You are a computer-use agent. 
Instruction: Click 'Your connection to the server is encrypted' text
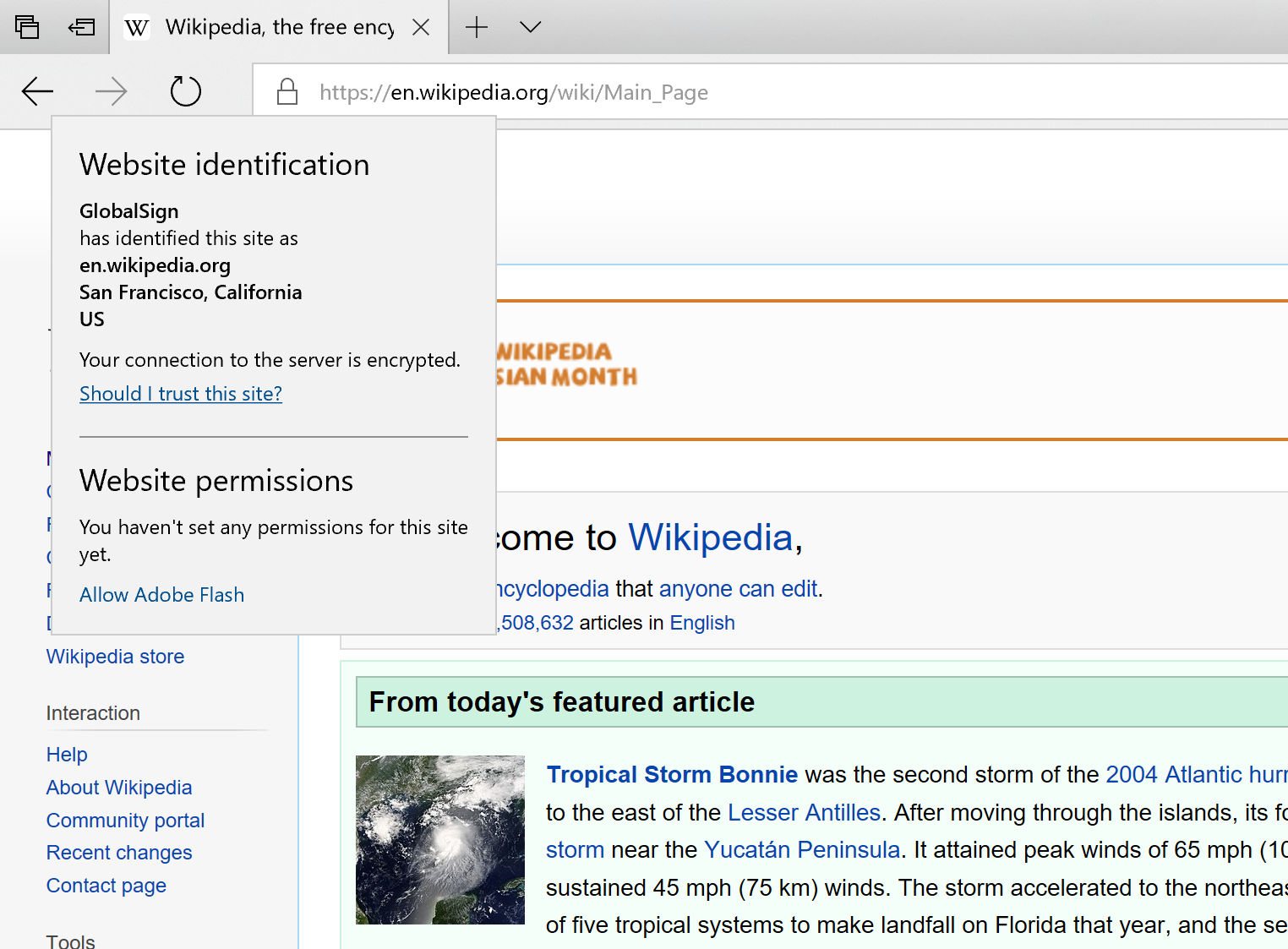pyautogui.click(x=270, y=360)
